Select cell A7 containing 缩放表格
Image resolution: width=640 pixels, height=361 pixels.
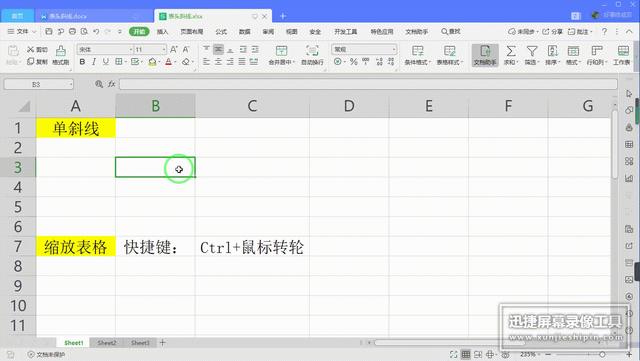[76, 247]
